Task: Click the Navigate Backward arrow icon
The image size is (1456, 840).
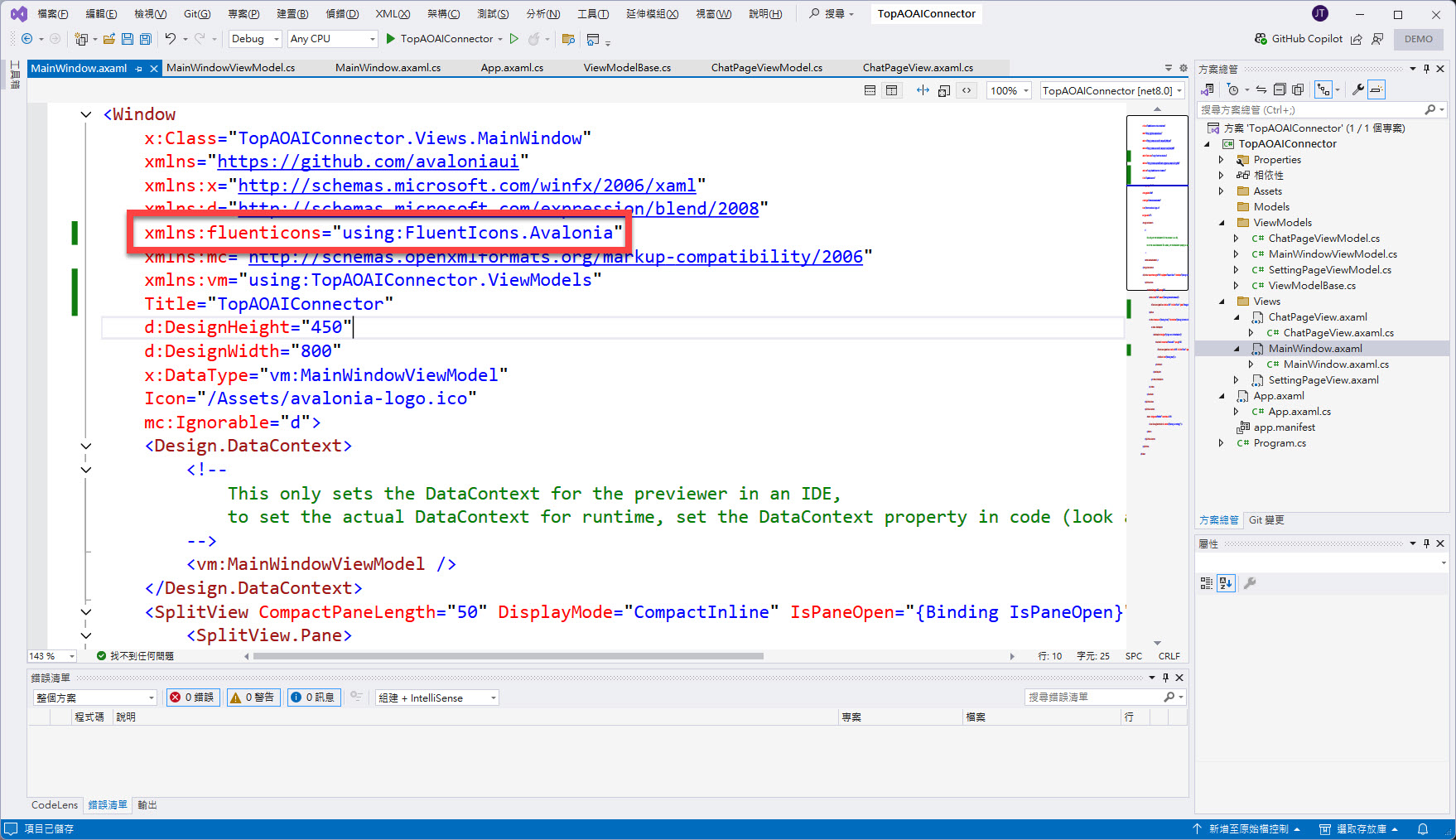Action: click(27, 39)
